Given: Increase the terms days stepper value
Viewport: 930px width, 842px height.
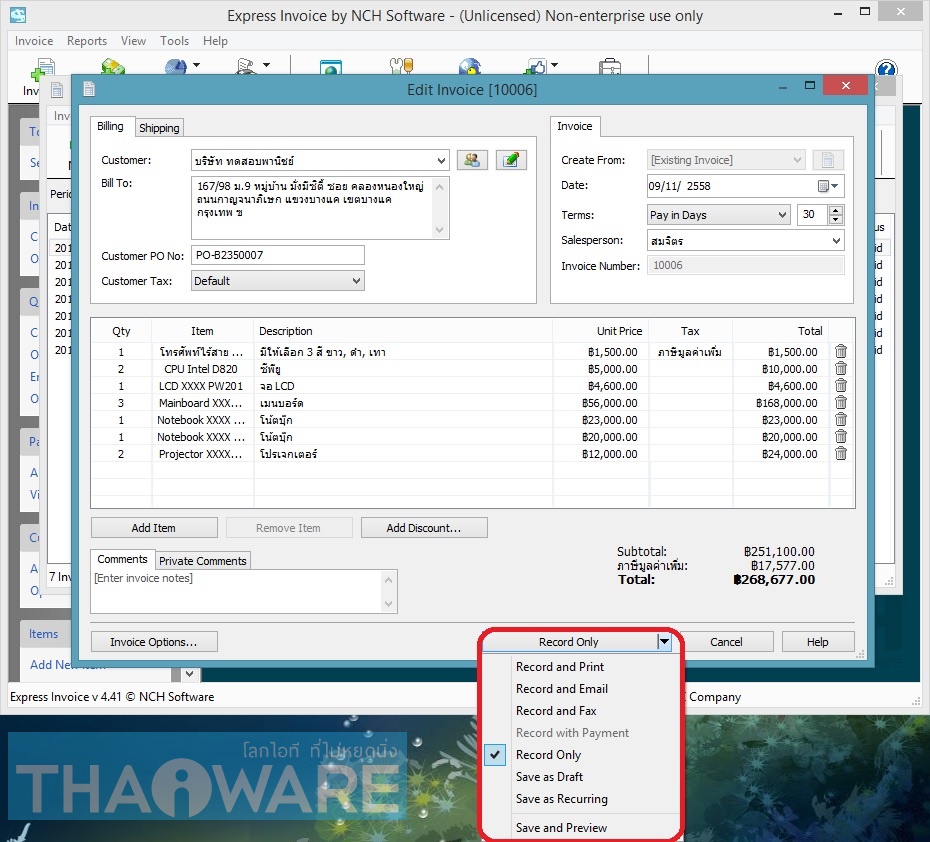Looking at the screenshot, I should click(x=836, y=210).
